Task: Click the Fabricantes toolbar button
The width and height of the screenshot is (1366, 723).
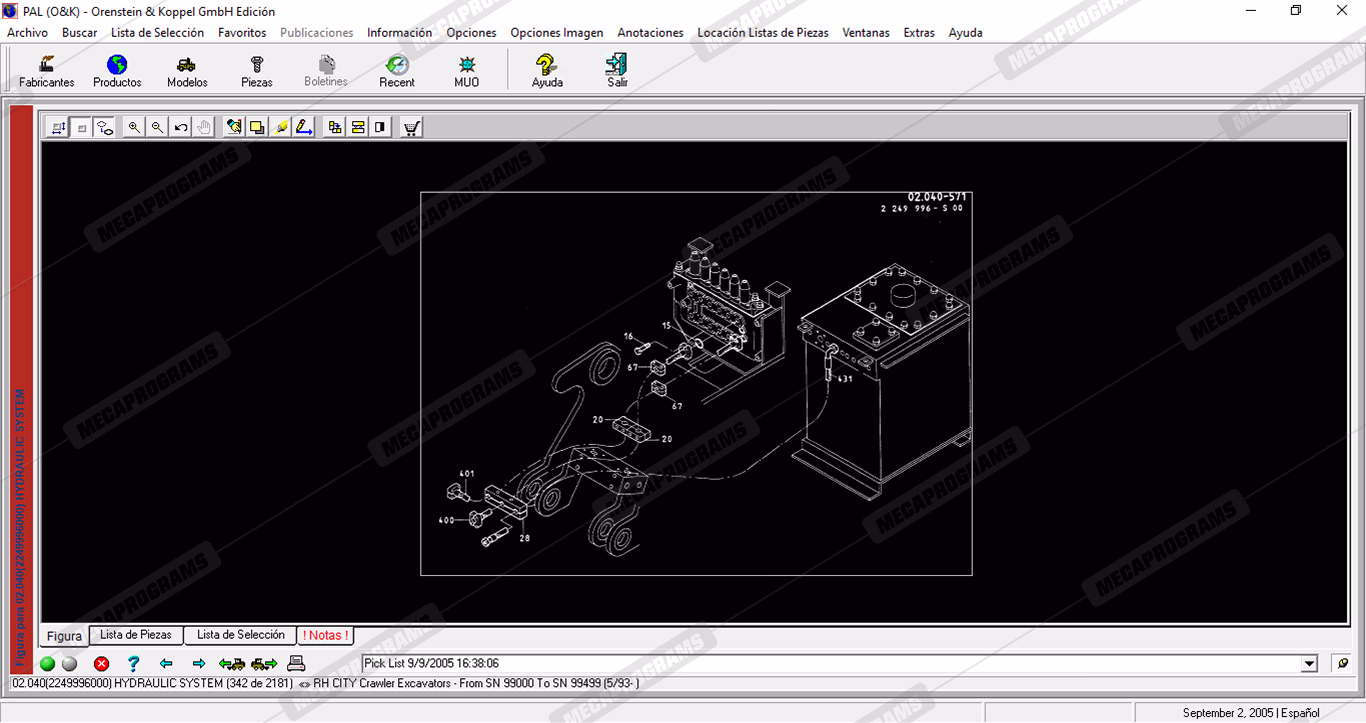Action: (x=47, y=71)
